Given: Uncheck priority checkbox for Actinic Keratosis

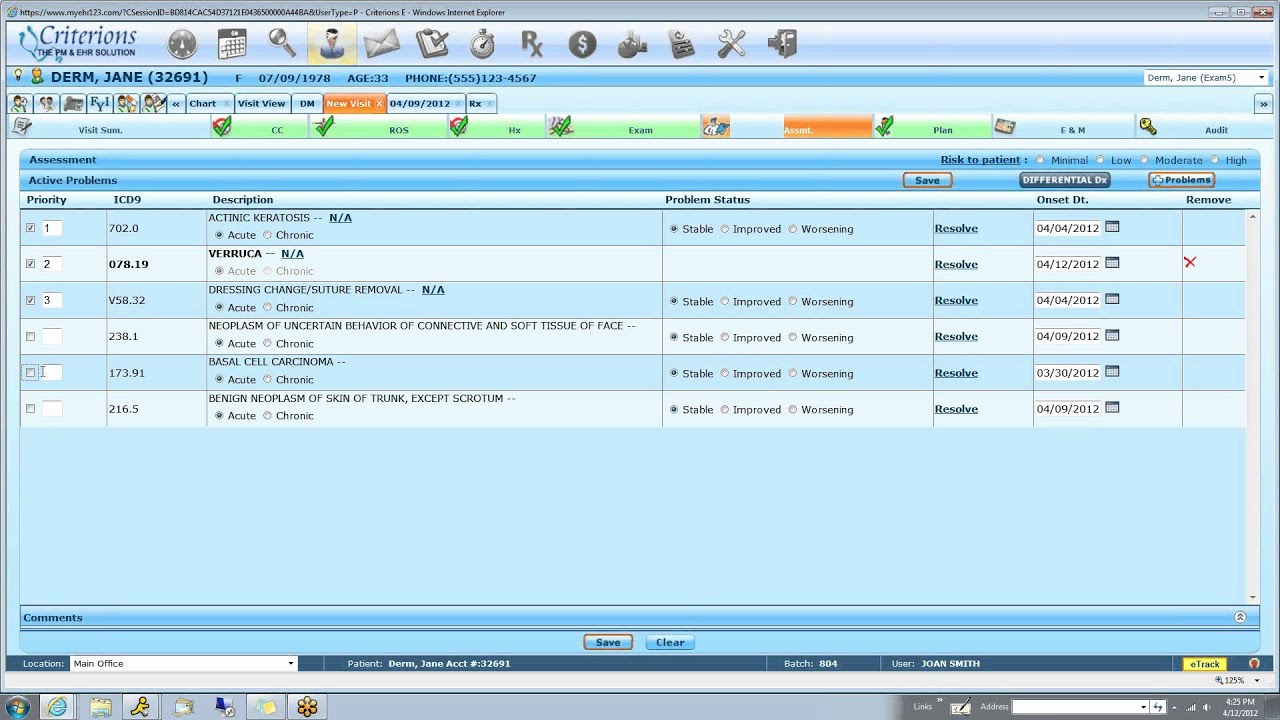Looking at the screenshot, I should click(30, 228).
